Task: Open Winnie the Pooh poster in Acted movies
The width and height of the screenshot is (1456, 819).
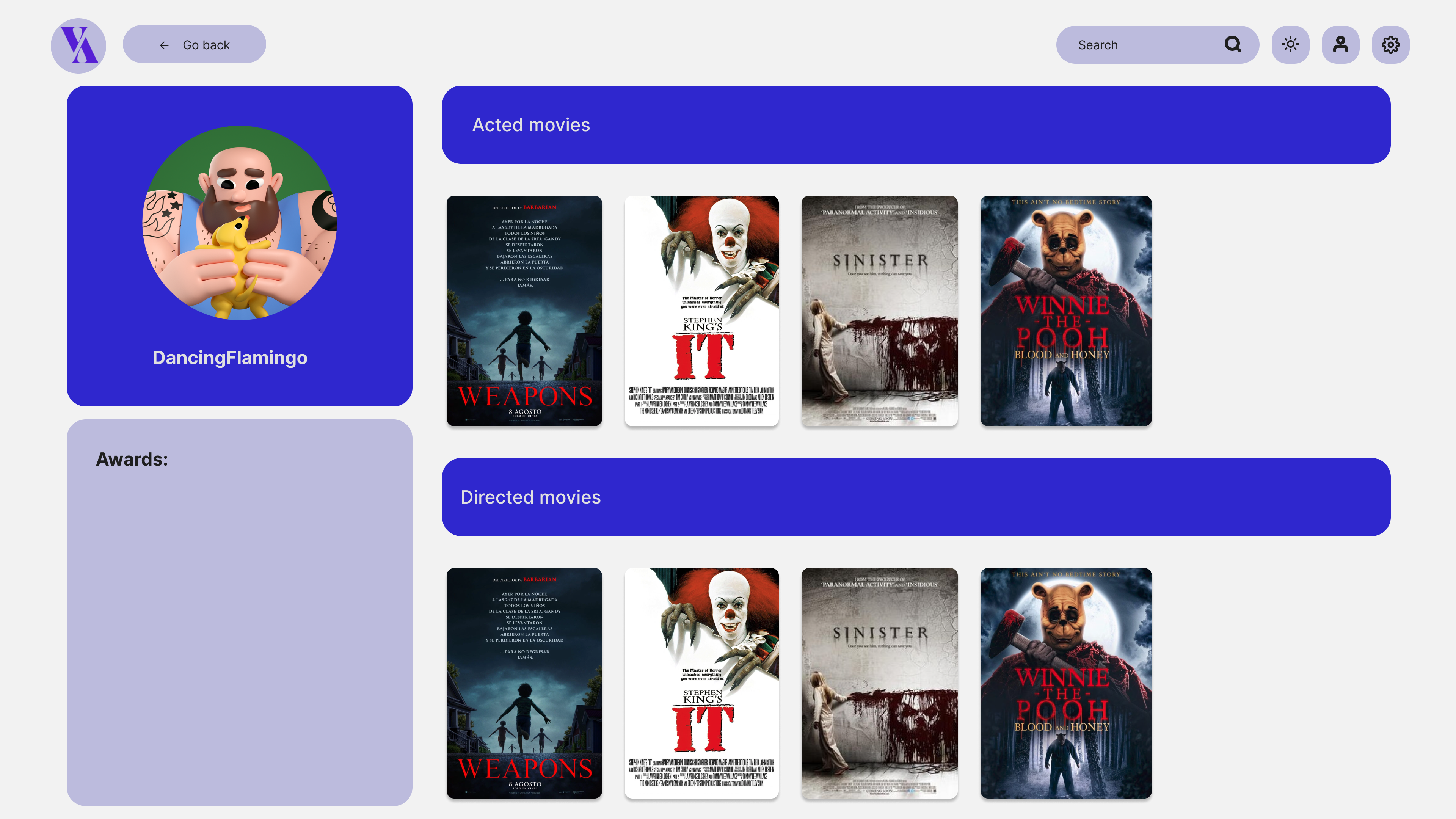Action: [x=1065, y=311]
